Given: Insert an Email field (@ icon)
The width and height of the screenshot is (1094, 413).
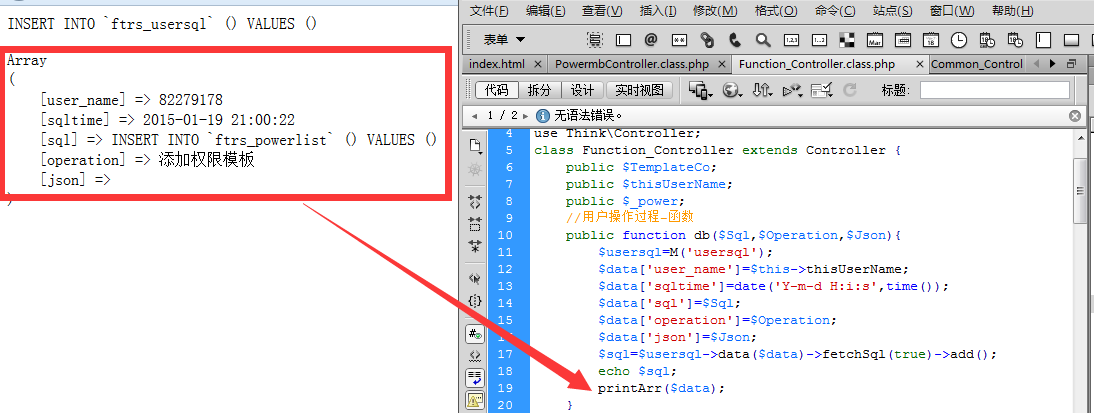Looking at the screenshot, I should click(651, 40).
